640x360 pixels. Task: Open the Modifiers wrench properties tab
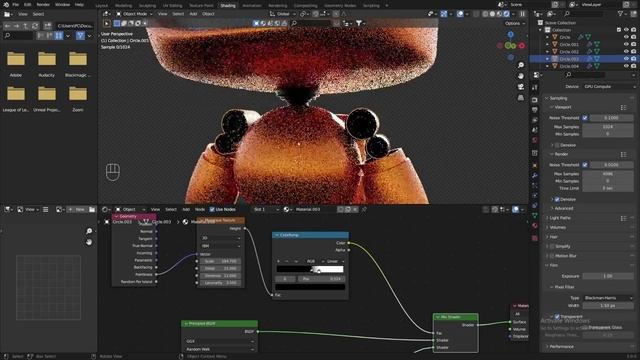pyautogui.click(x=535, y=176)
